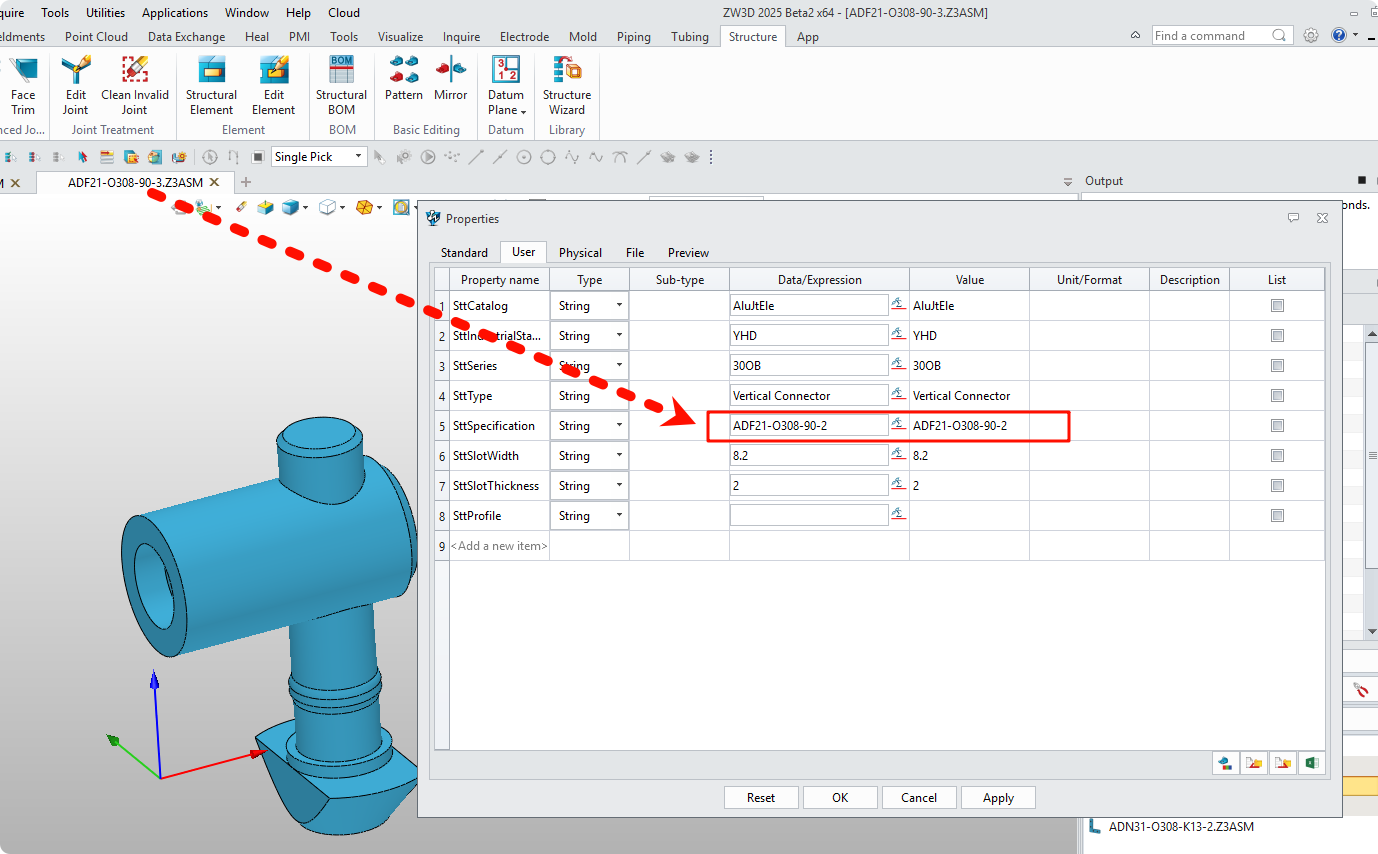Open the Utilities menu
Image resolution: width=1378 pixels, height=854 pixels.
105,13
